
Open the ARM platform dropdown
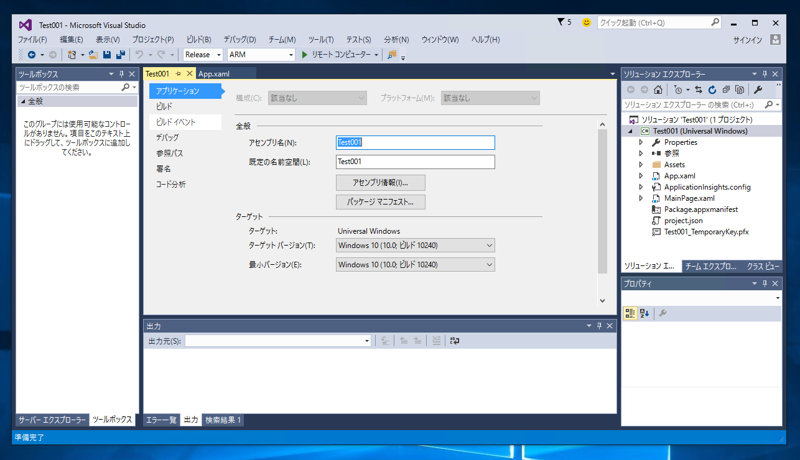click(x=261, y=55)
